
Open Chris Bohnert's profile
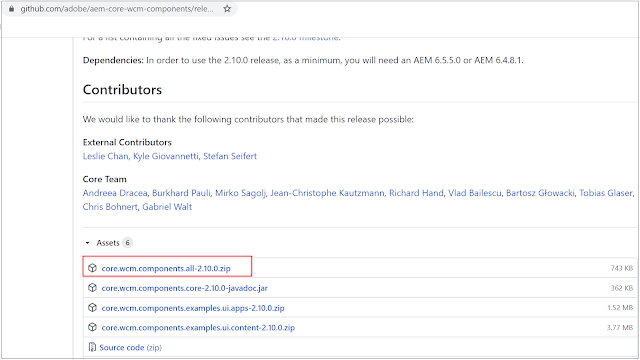(110, 207)
